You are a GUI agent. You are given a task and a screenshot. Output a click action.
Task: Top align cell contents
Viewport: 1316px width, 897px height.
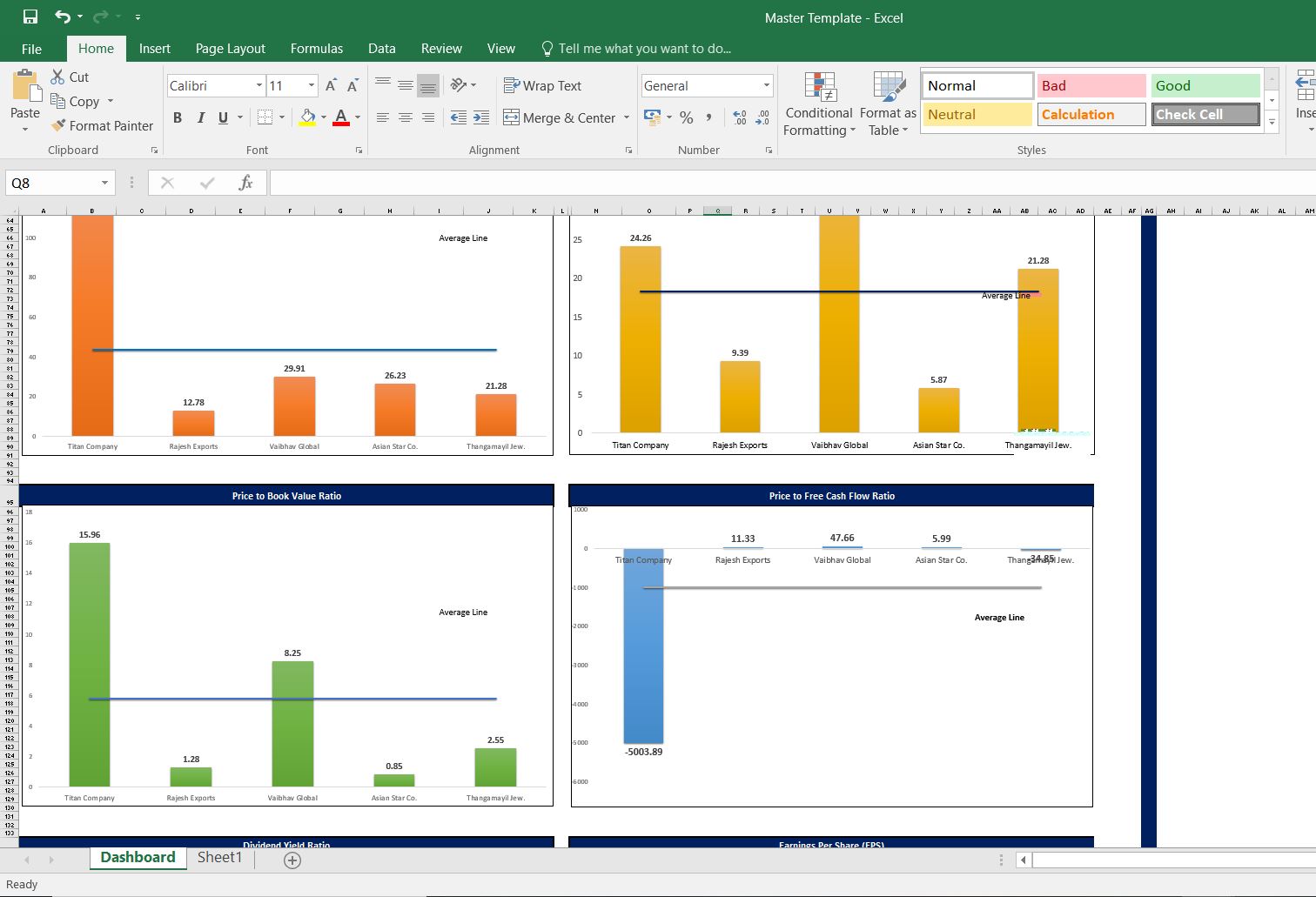pyautogui.click(x=383, y=84)
